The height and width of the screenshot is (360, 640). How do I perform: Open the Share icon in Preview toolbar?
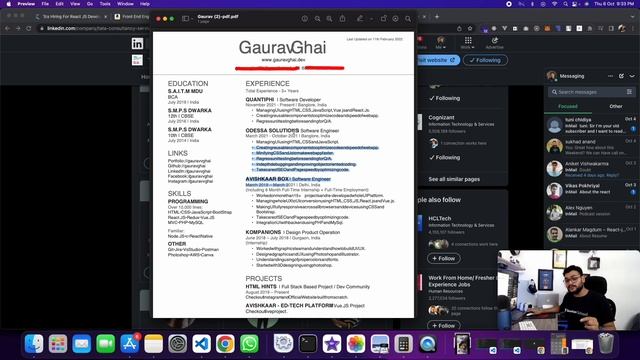(x=342, y=19)
